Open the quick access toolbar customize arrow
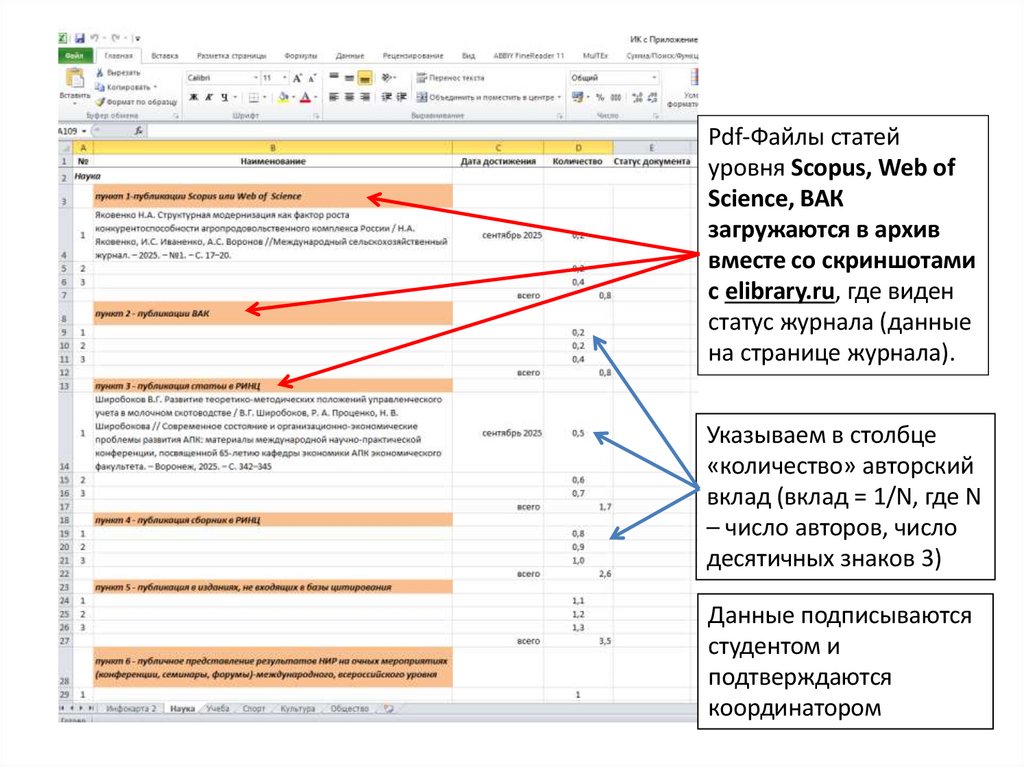Screen dimensions: 1024x767 click(x=138, y=39)
